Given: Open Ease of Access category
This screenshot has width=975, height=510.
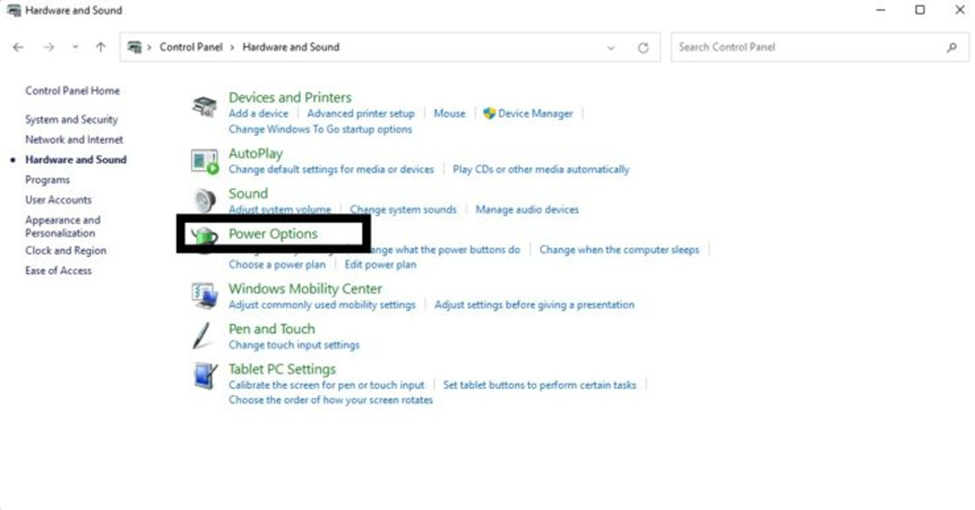Looking at the screenshot, I should tap(58, 271).
